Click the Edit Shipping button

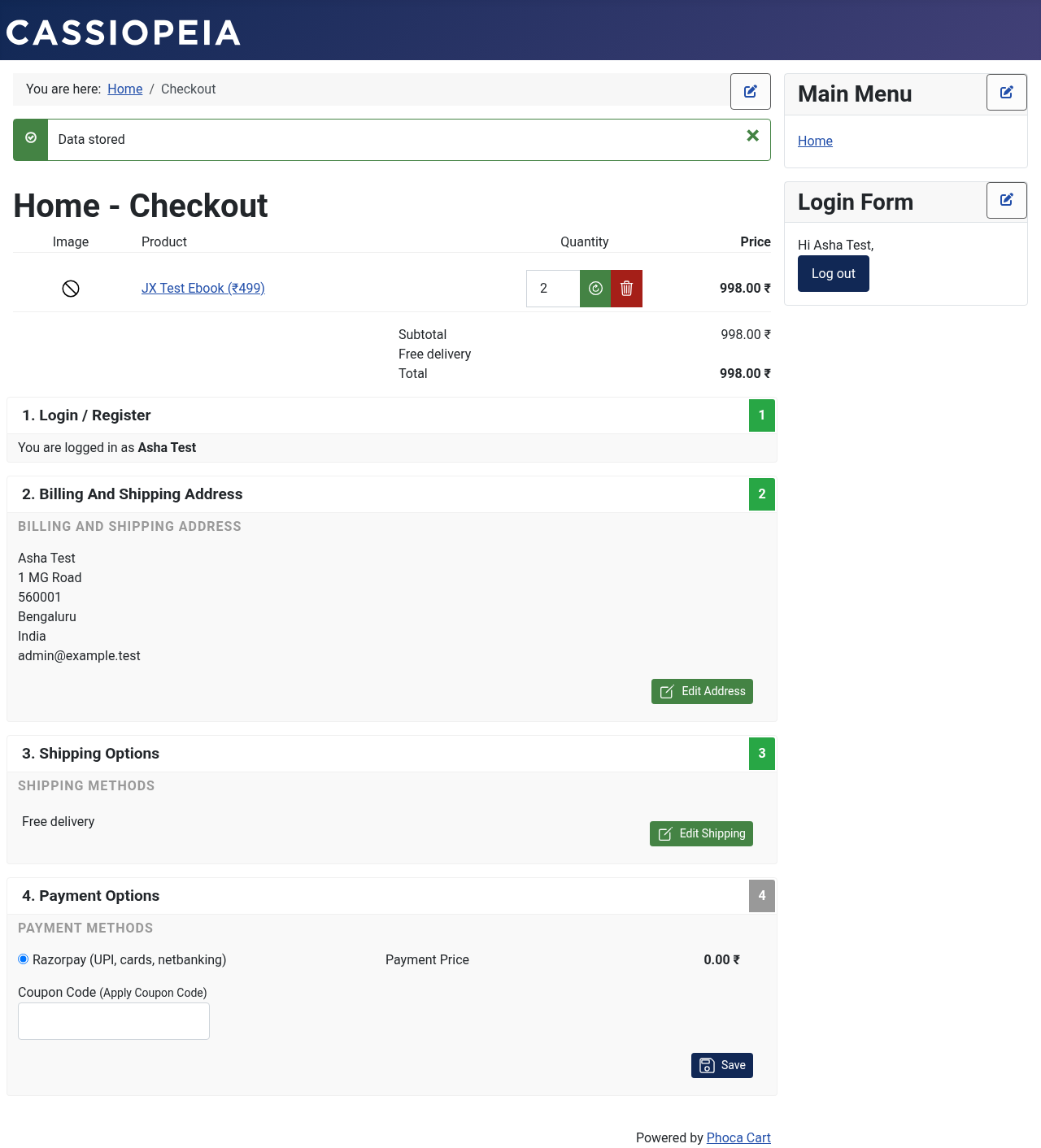click(x=701, y=833)
